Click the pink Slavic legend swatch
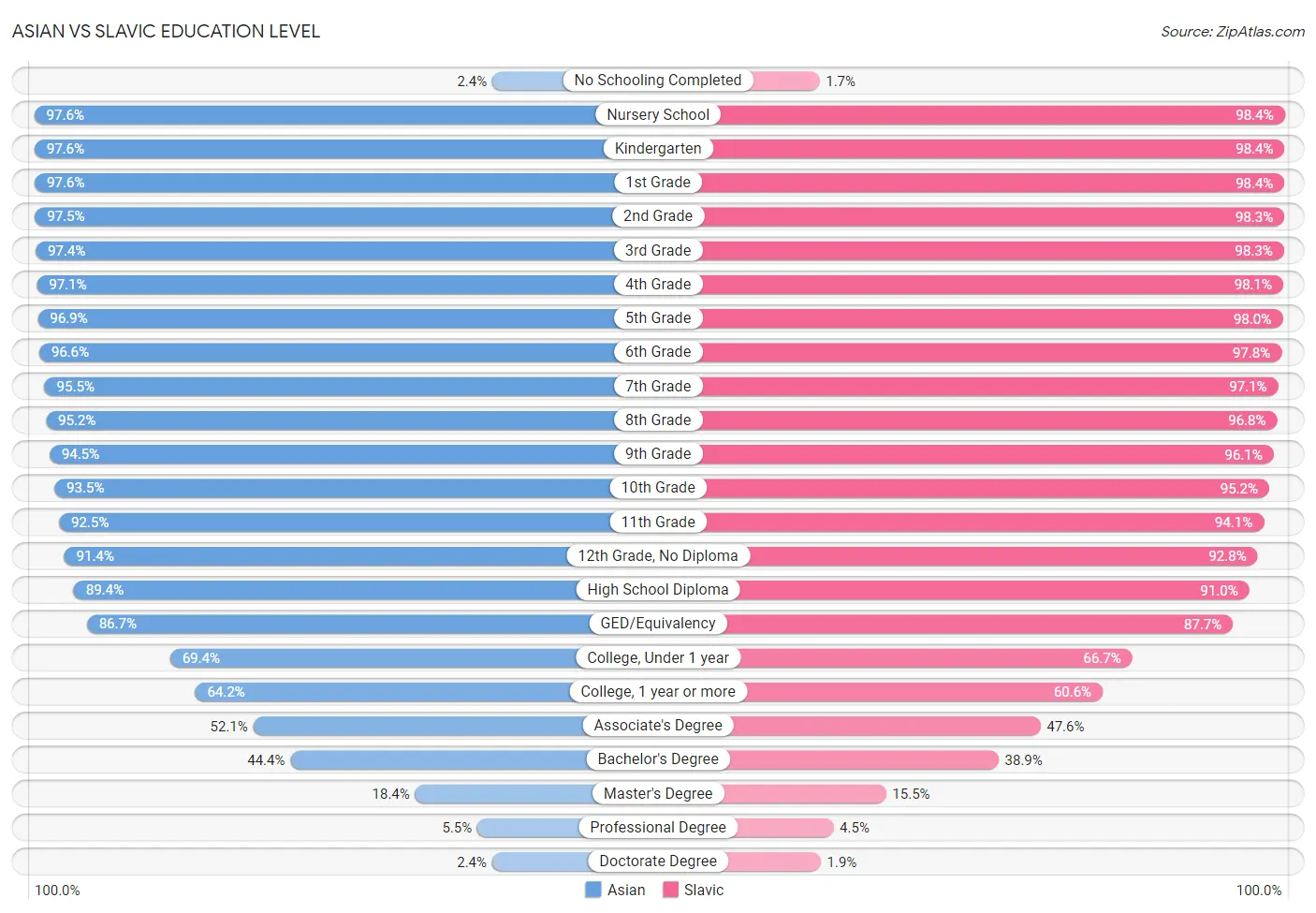The height and width of the screenshot is (913, 1316). (670, 890)
